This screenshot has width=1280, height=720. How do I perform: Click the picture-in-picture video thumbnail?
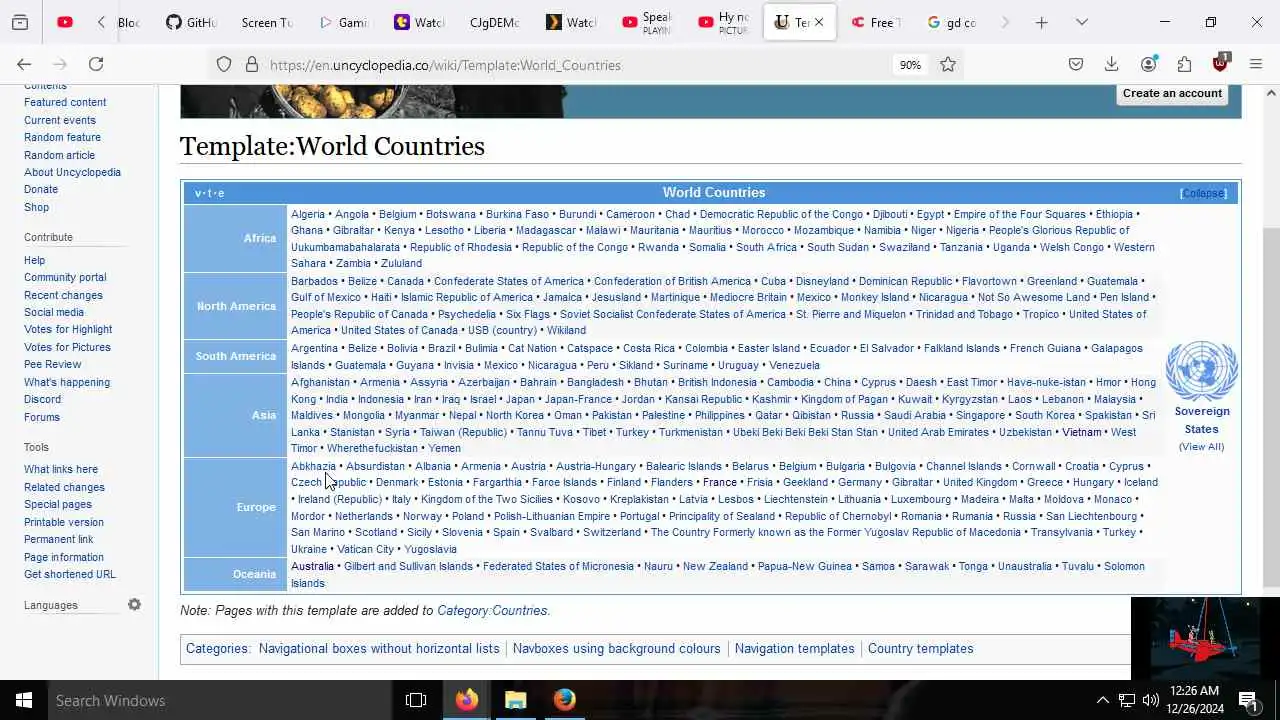pos(1205,638)
